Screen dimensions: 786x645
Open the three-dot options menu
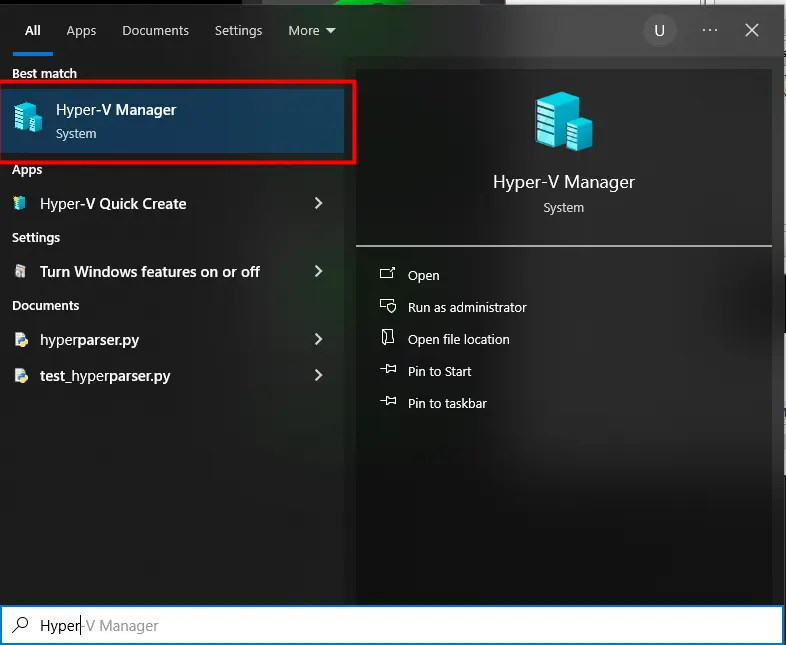(x=710, y=30)
